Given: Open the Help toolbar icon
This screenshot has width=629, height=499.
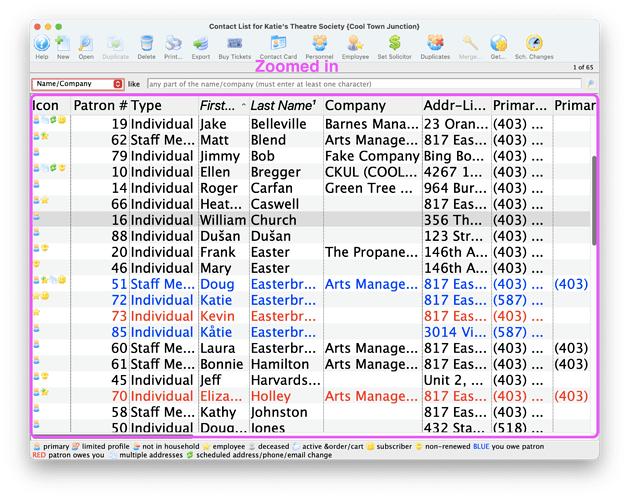Looking at the screenshot, I should tap(41, 43).
